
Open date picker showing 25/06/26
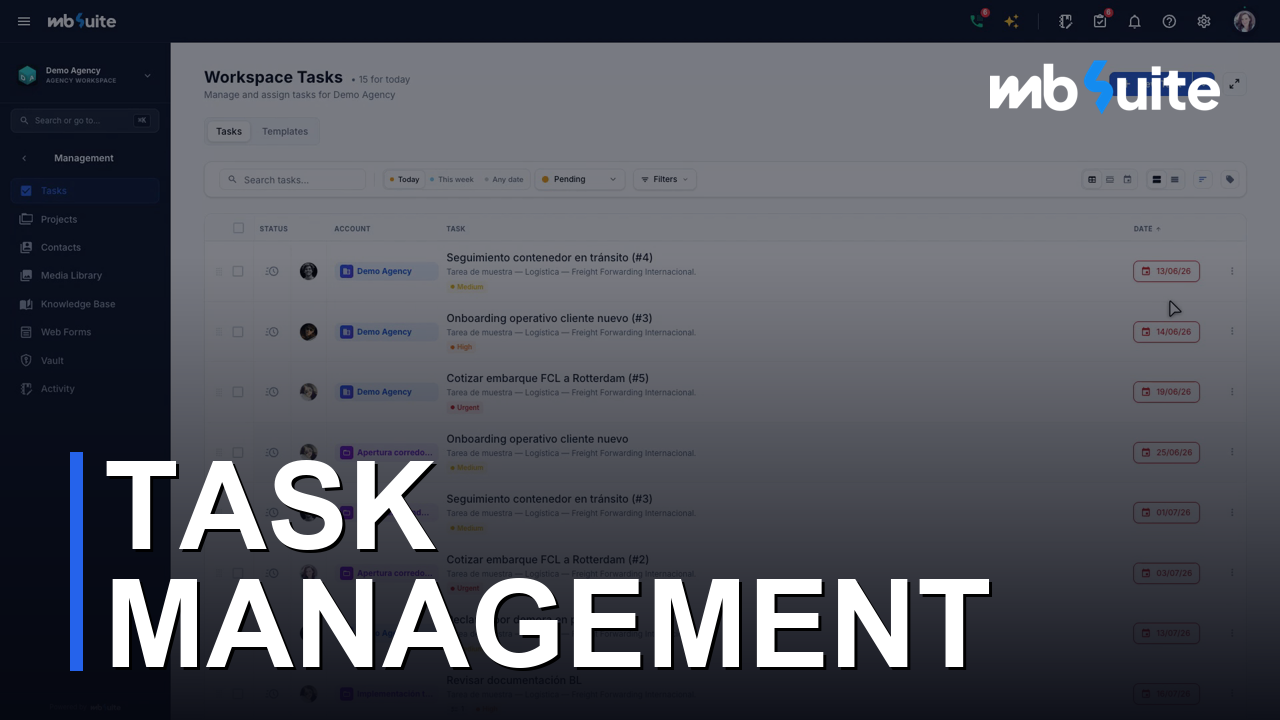click(x=1166, y=453)
